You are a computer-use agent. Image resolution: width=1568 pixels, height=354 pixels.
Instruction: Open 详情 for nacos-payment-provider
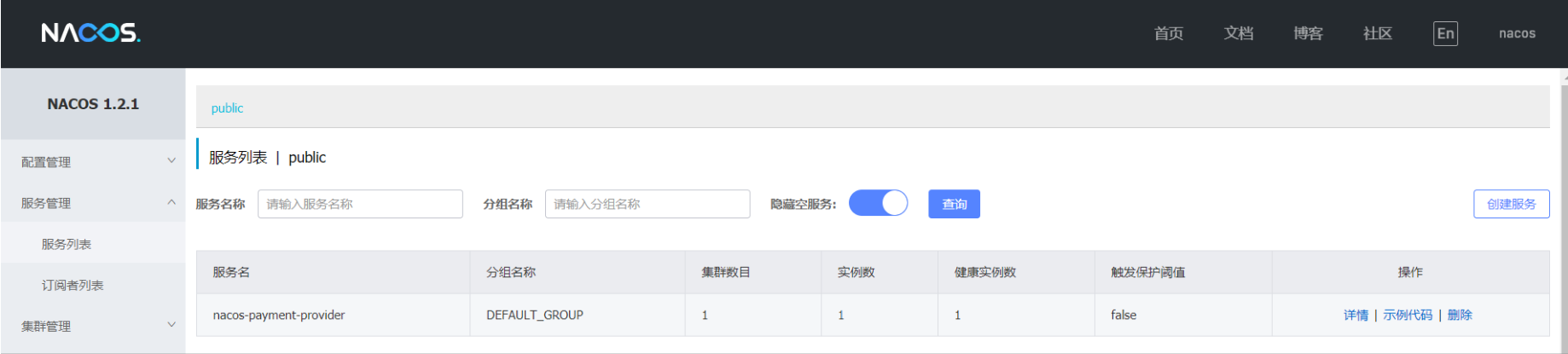[x=1356, y=315]
